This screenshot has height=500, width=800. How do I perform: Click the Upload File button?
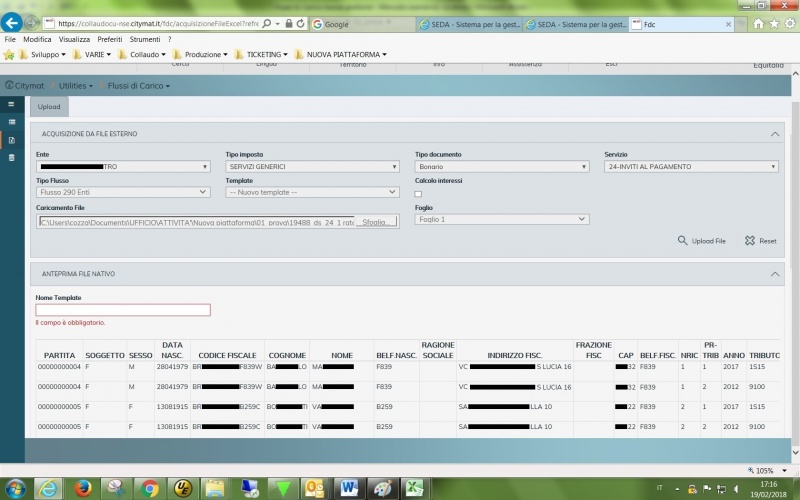(702, 241)
